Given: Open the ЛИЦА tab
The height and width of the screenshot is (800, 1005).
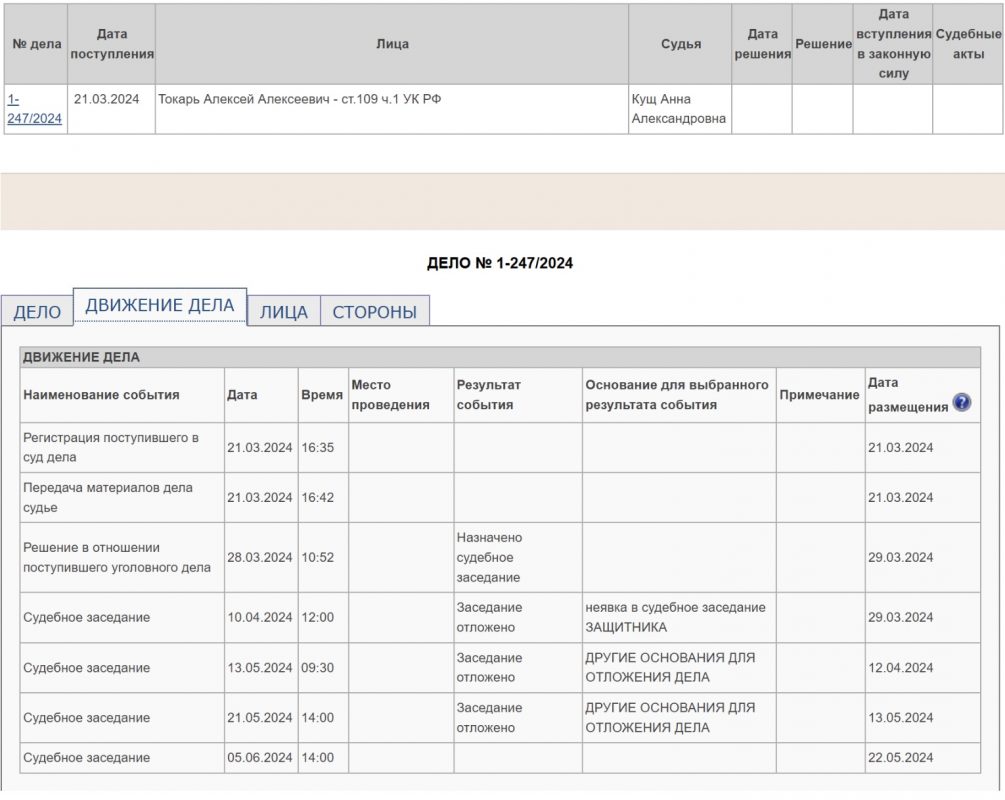Looking at the screenshot, I should 283,312.
